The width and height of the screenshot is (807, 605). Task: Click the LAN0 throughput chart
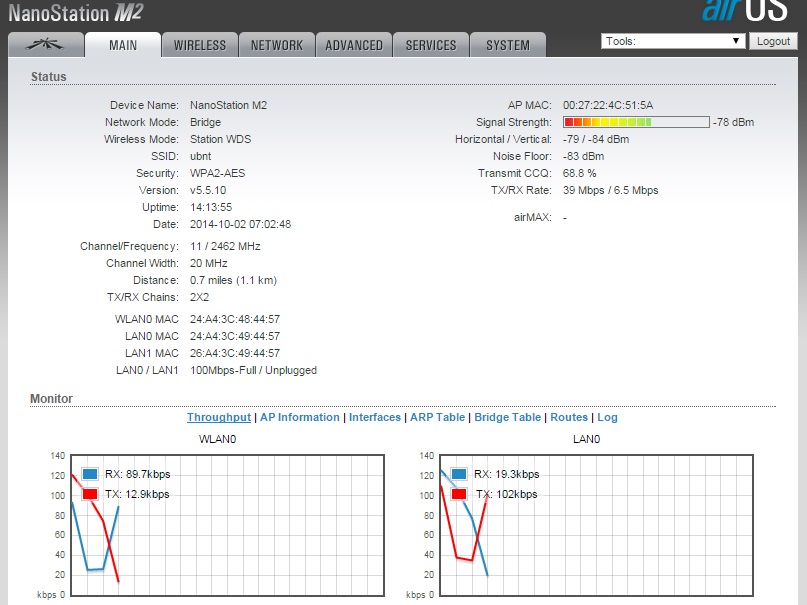point(597,525)
